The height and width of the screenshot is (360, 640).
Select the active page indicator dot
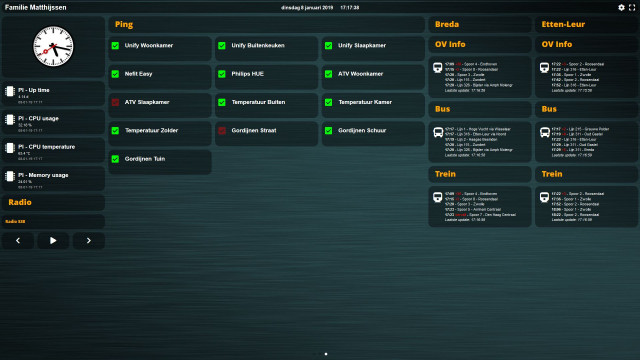click(326, 354)
